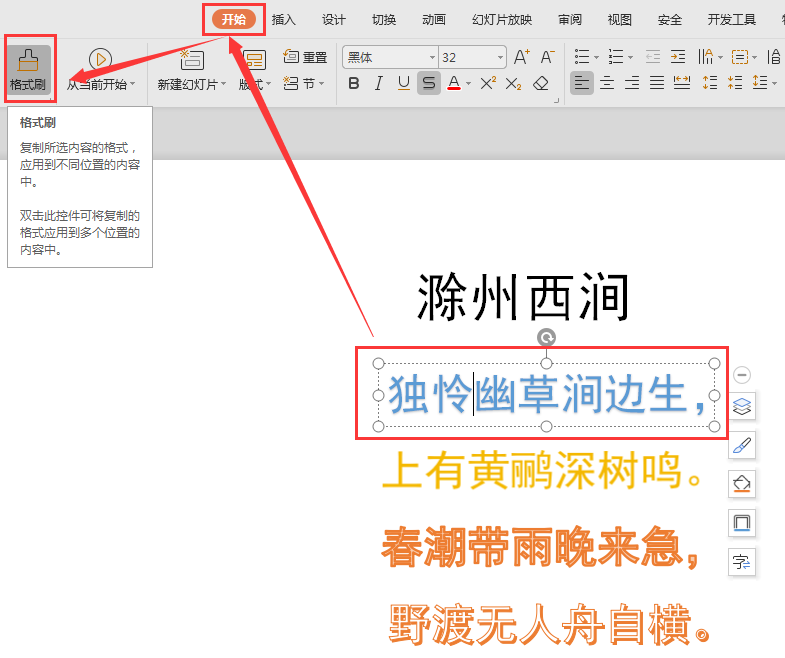Click the shape fill bucket floating icon

coord(741,484)
